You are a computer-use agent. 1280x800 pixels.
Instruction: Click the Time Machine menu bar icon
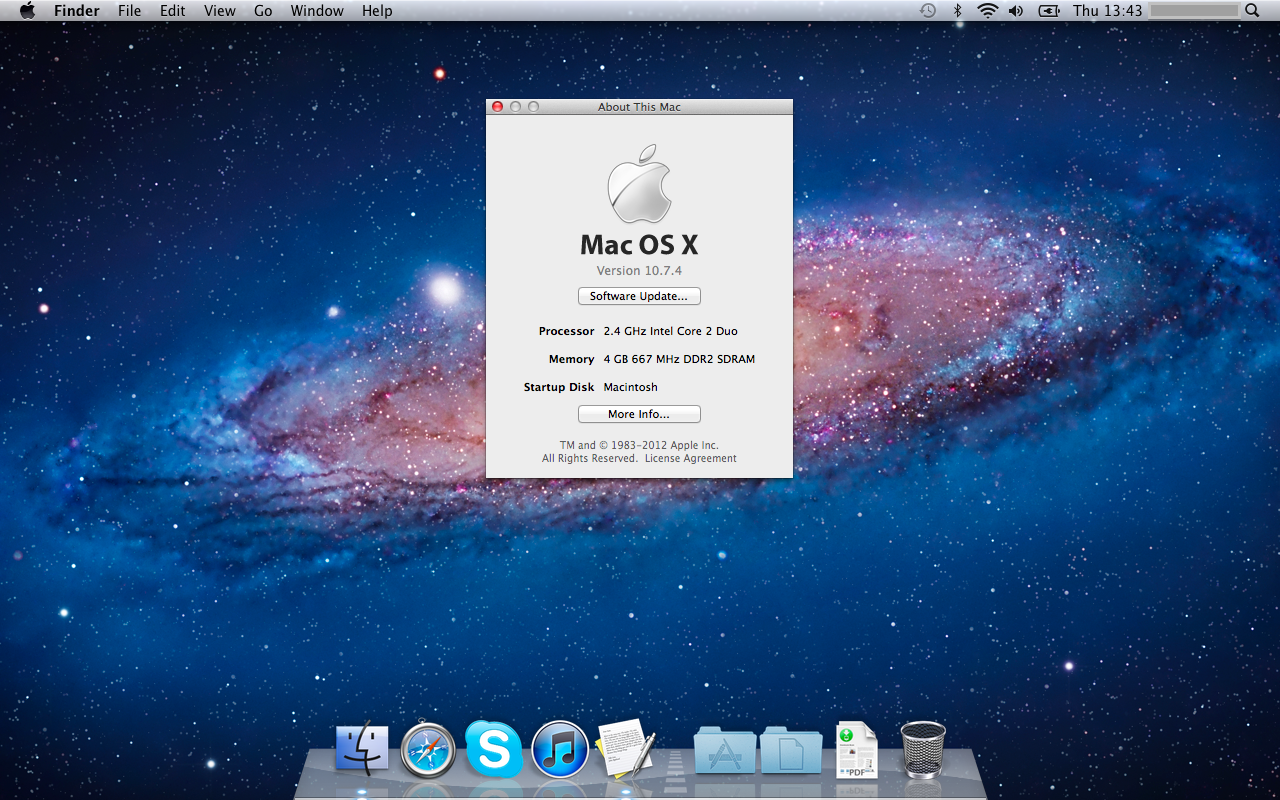click(x=928, y=11)
